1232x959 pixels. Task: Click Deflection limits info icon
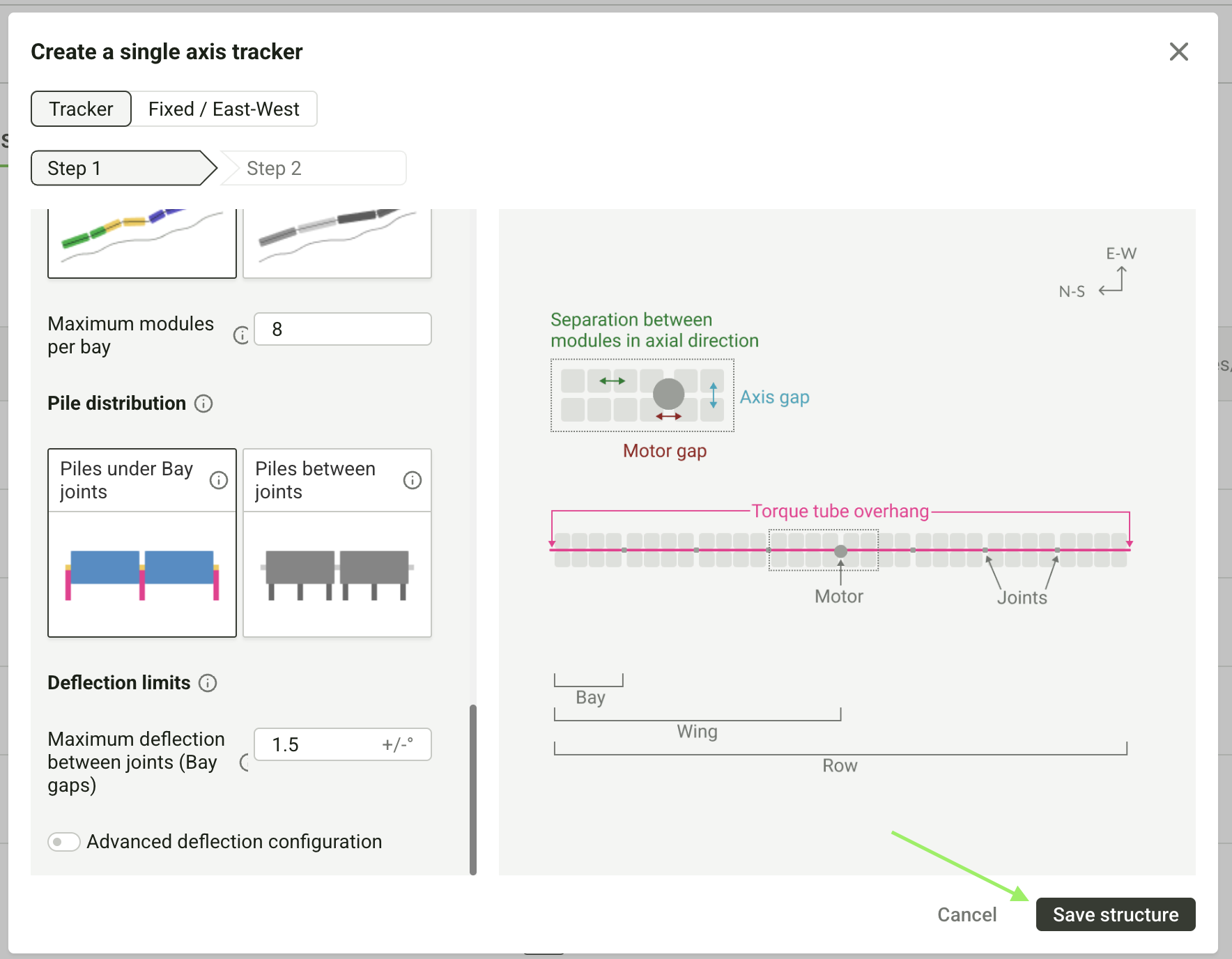(x=208, y=683)
